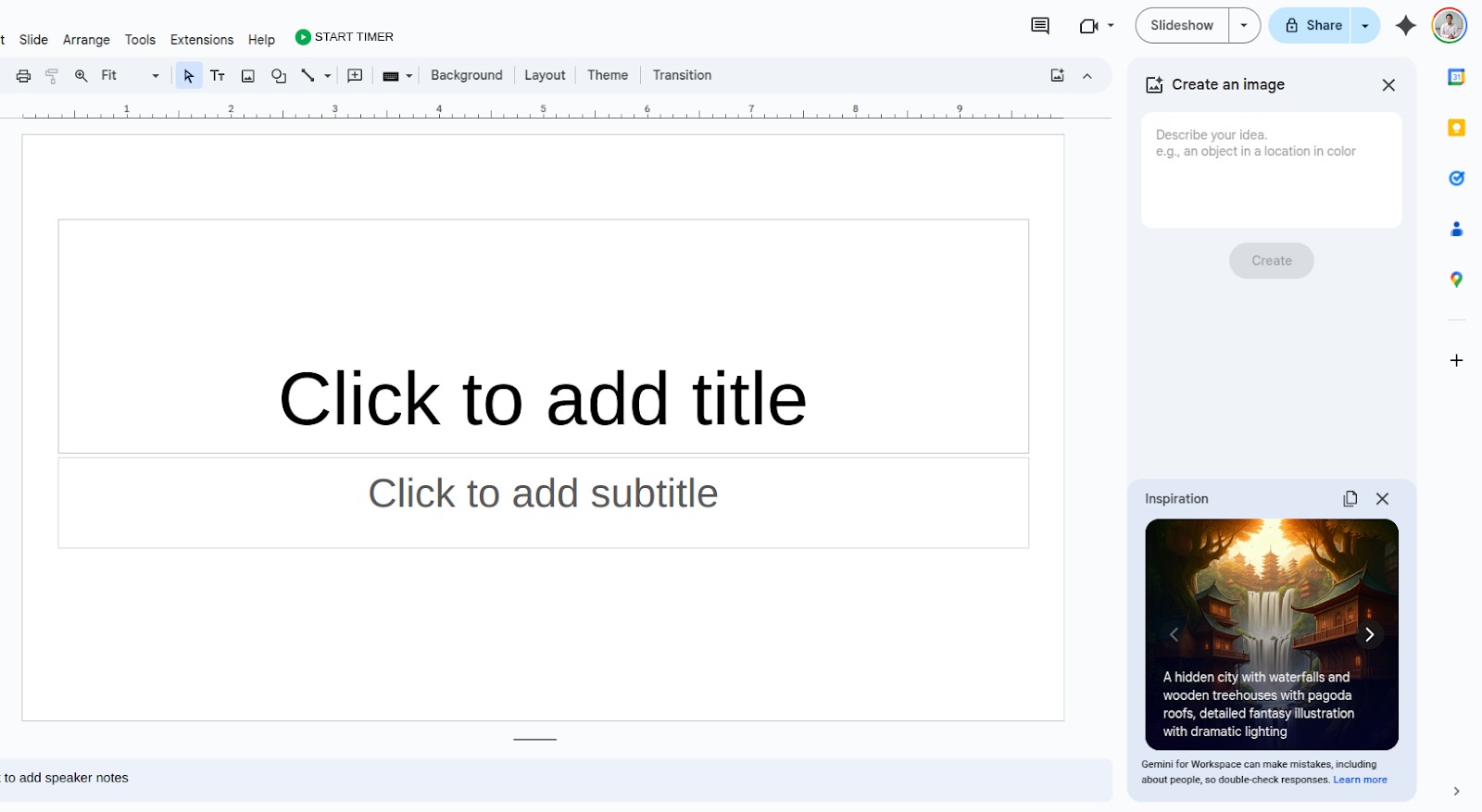Close the Inspiration card

pyautogui.click(x=1383, y=499)
